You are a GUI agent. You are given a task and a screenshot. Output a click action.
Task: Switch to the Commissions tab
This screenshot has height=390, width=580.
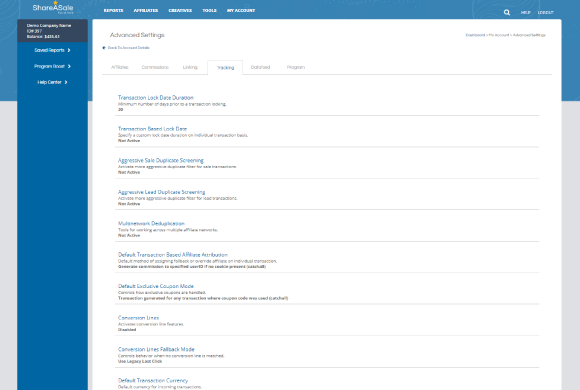coord(155,67)
